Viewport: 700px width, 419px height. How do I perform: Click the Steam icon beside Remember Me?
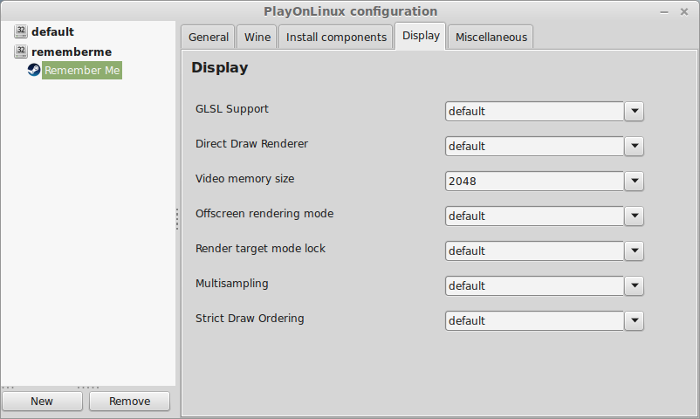34,70
